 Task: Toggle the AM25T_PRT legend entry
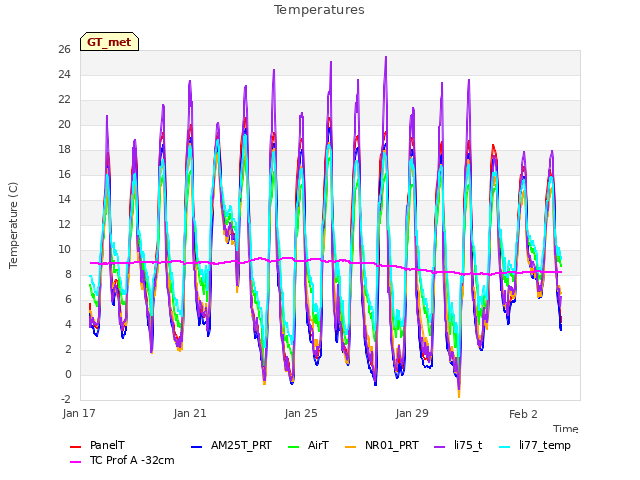[x=231, y=445]
